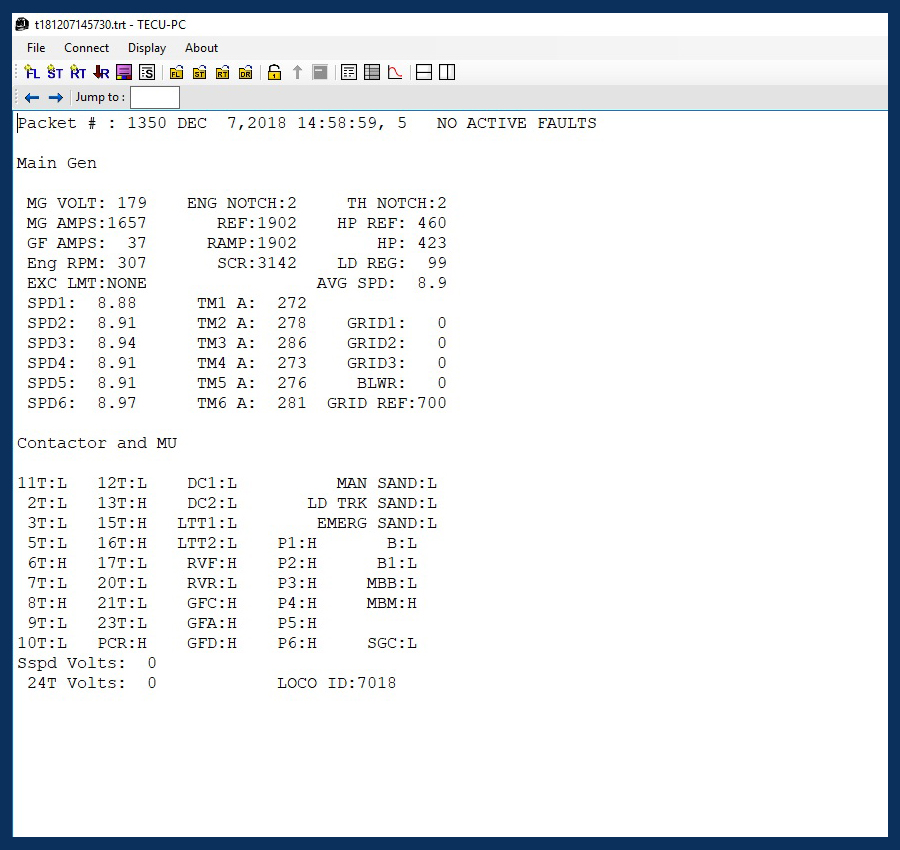Screen dimensions: 900x850
Task: Click the 'NO ACTIVE FAULTS' status text
Action: 517,123
